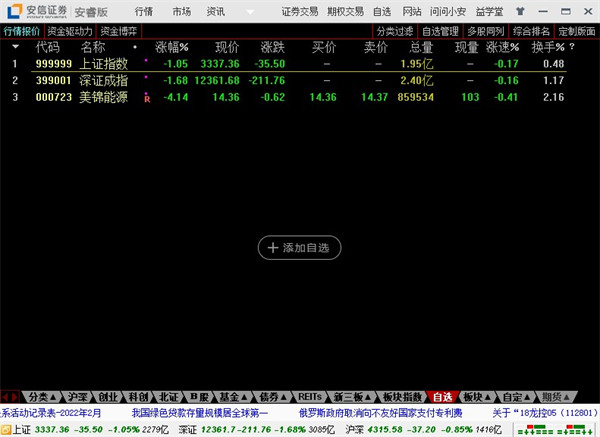The width and height of the screenshot is (600, 437).
Task: Click the left tab scroll arrow
Action: (5, 397)
